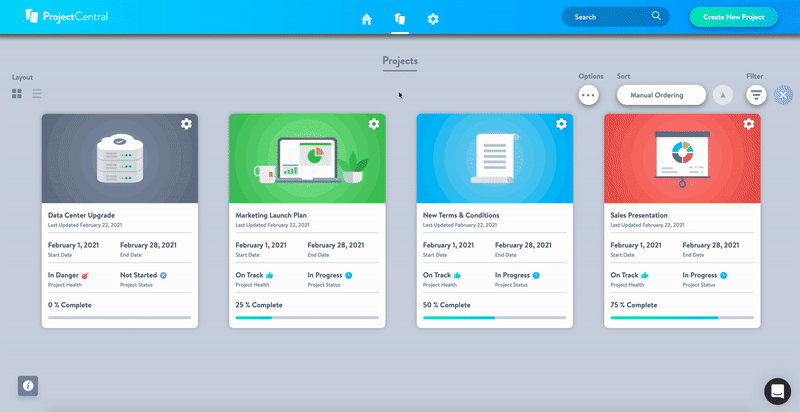800x412 pixels.
Task: Click '50 % Complete' on New Terms & Conditions
Action: 446,305
